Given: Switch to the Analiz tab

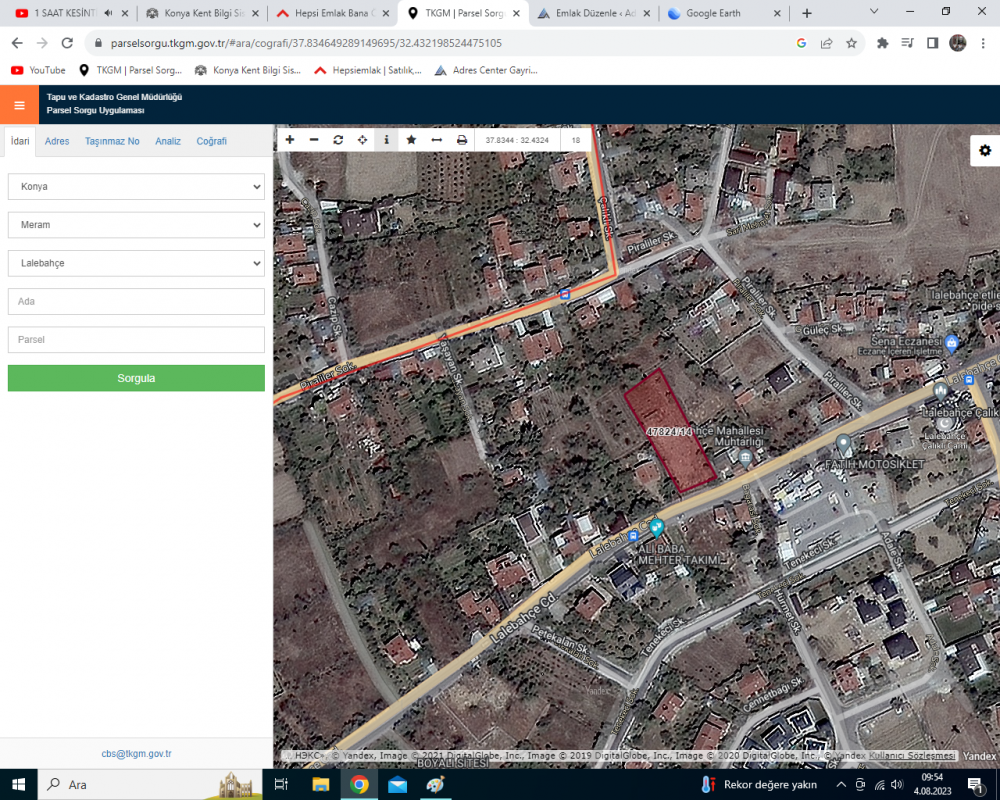Looking at the screenshot, I should pyautogui.click(x=168, y=142).
